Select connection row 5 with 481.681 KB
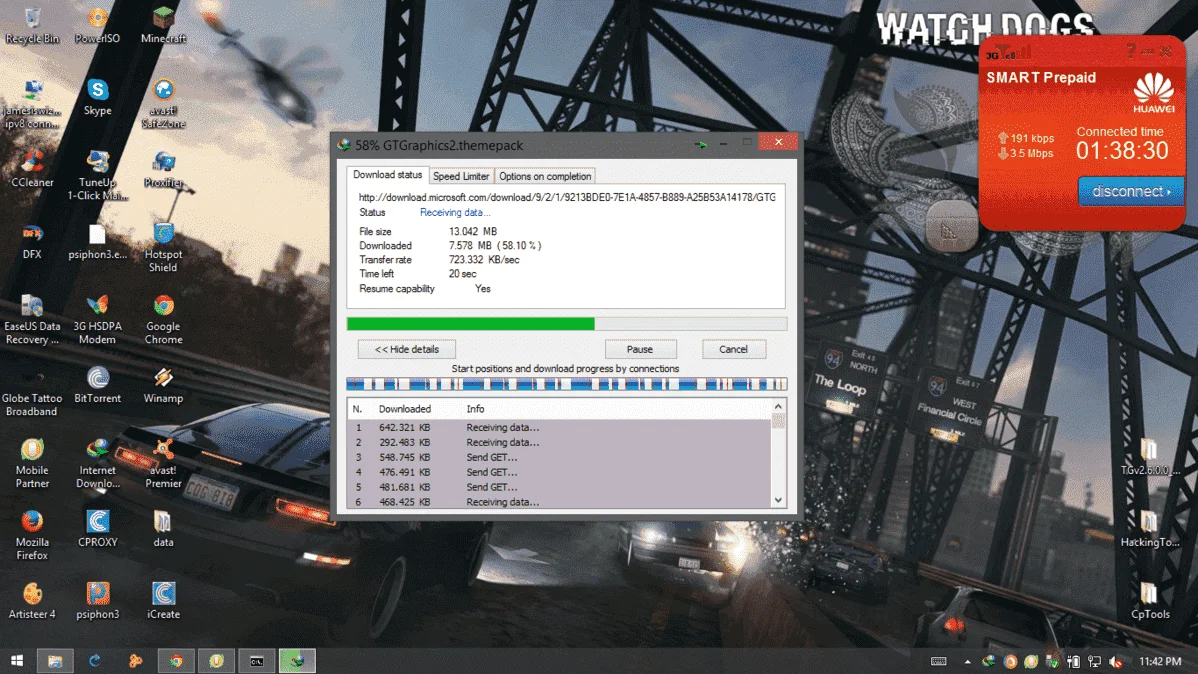The height and width of the screenshot is (674, 1198). point(559,487)
